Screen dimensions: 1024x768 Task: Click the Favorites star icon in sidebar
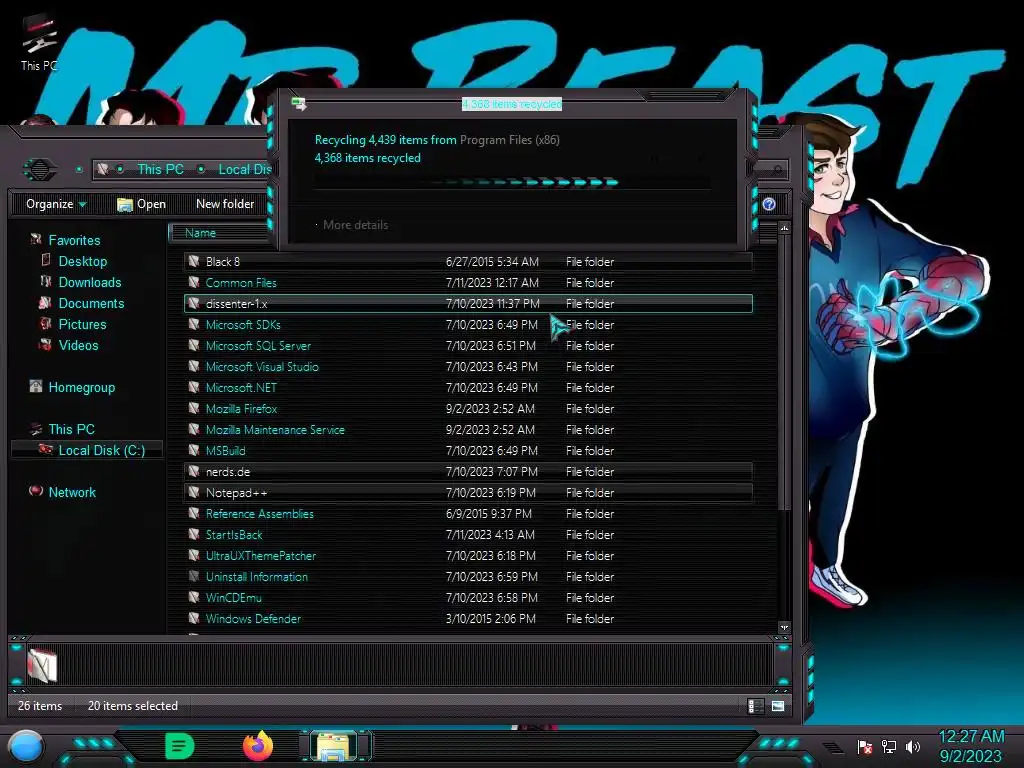36,240
